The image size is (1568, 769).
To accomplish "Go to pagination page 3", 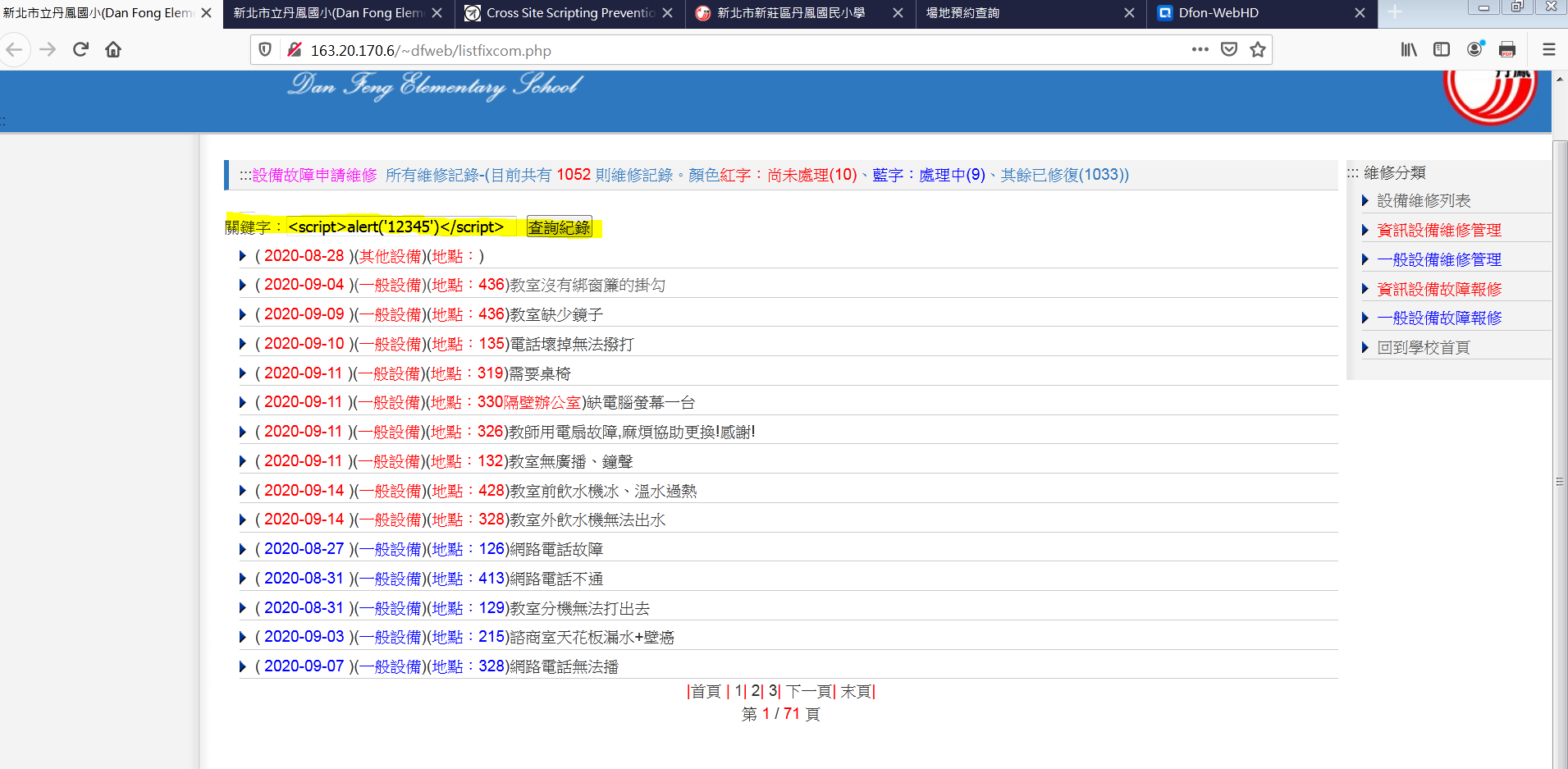I will click(773, 692).
